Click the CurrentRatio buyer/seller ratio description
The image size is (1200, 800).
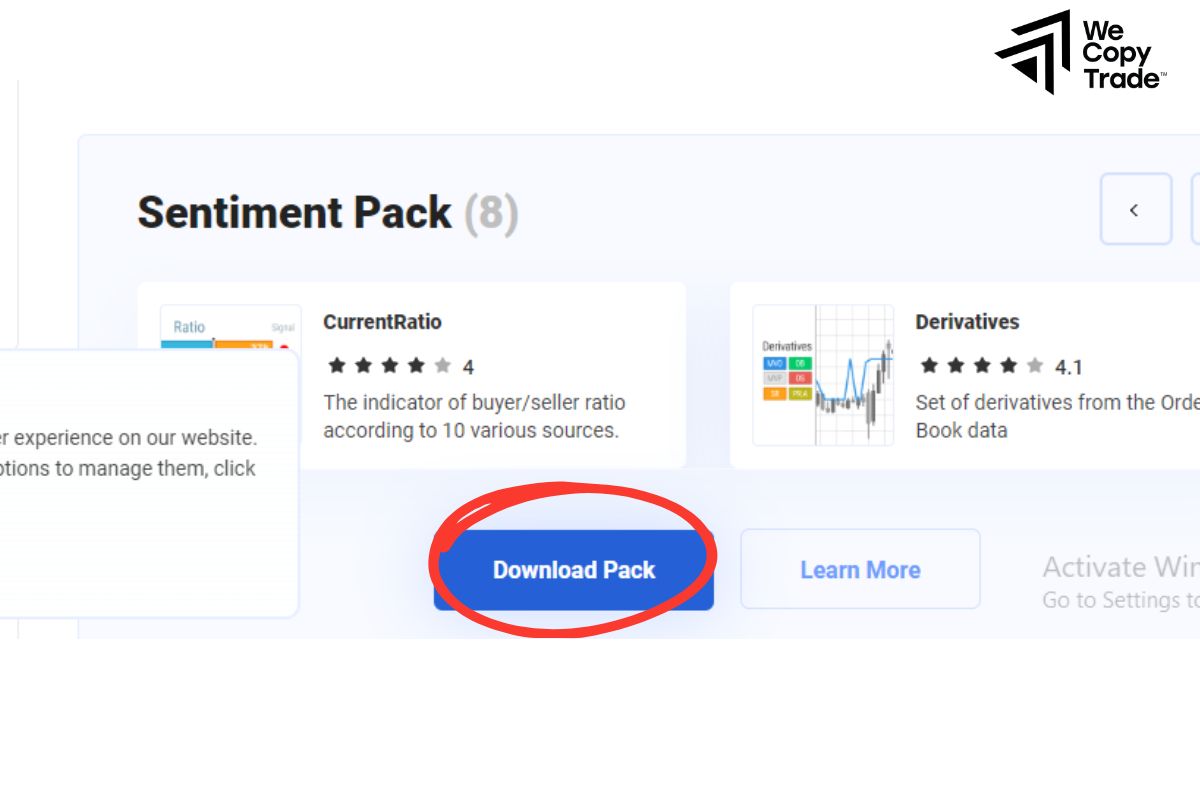click(474, 417)
